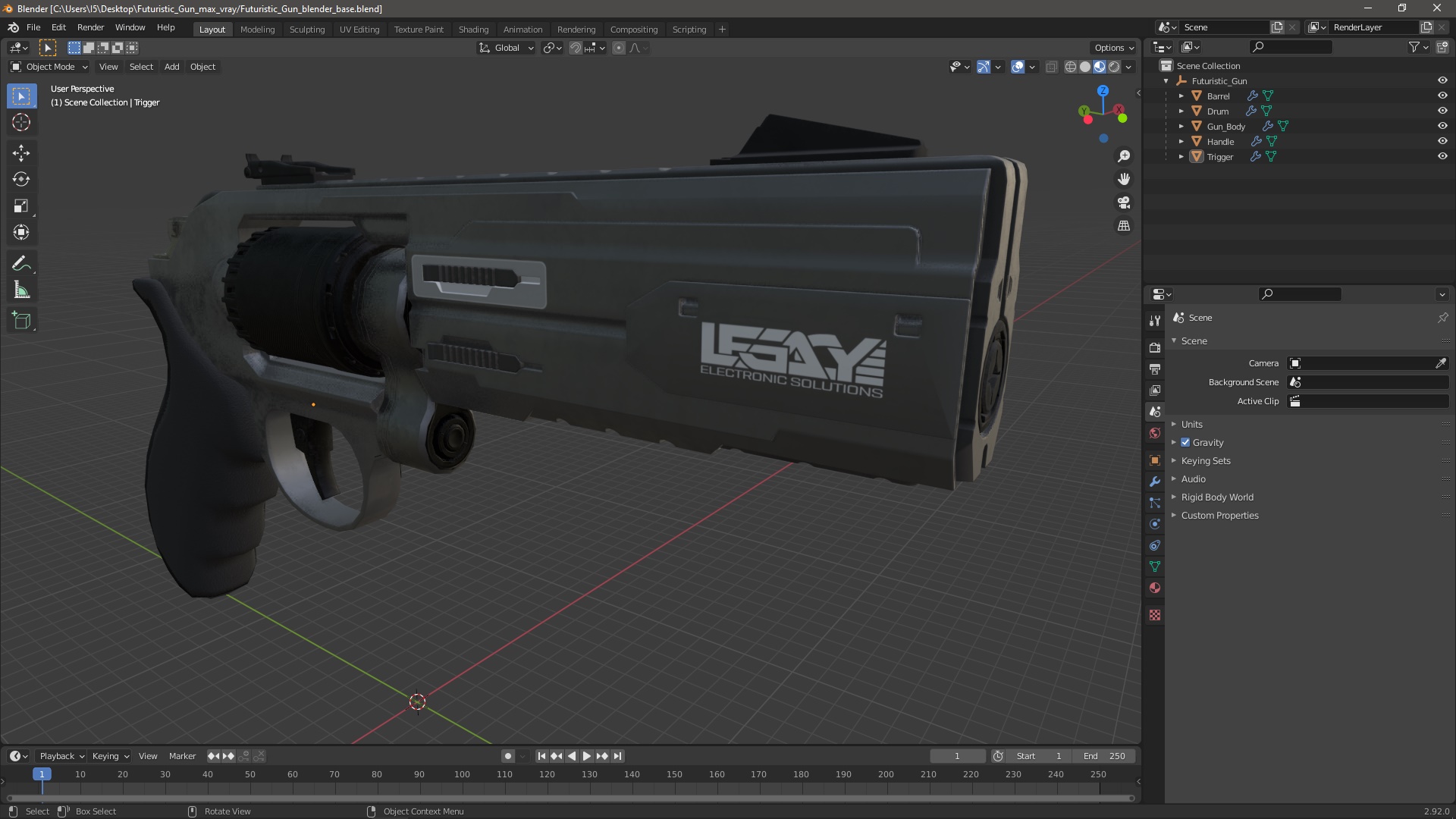Open the Add menu in viewport header

[172, 67]
